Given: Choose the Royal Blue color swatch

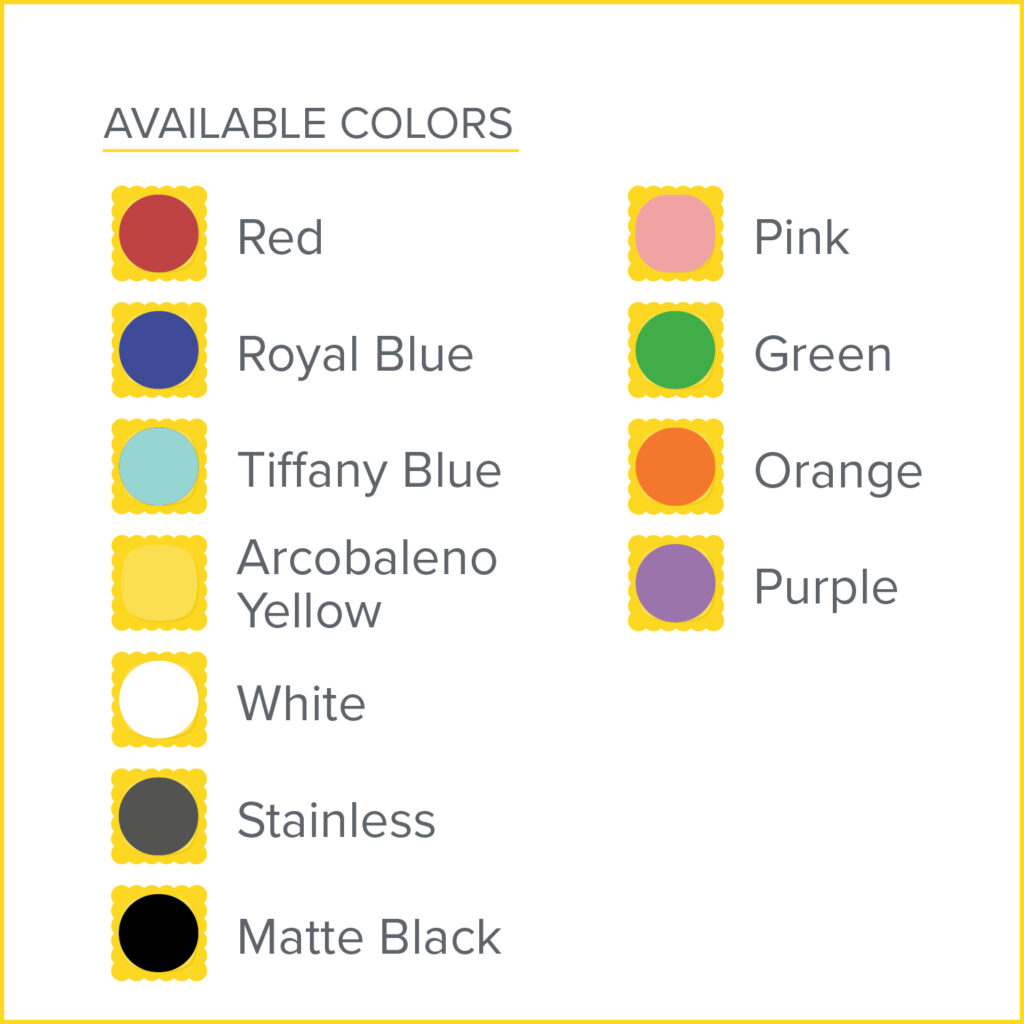Looking at the screenshot, I should pos(158,350).
